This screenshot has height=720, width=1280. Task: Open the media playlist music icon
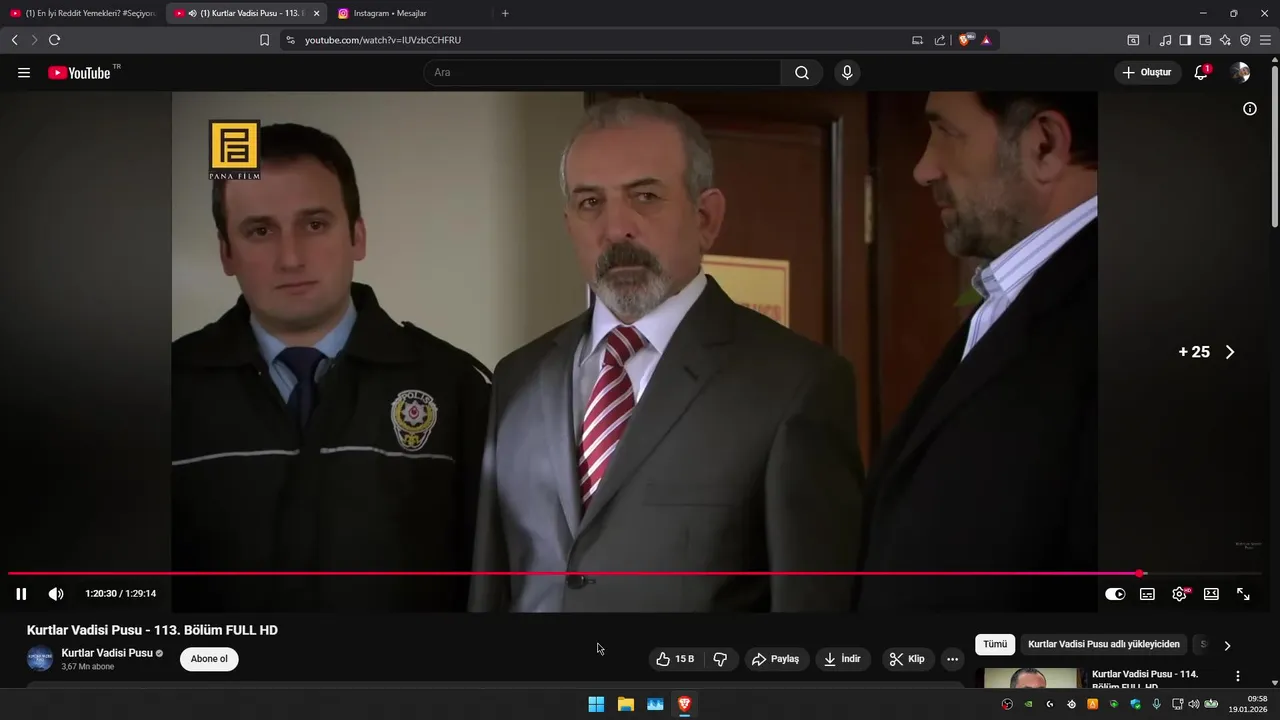pyautogui.click(x=1165, y=40)
